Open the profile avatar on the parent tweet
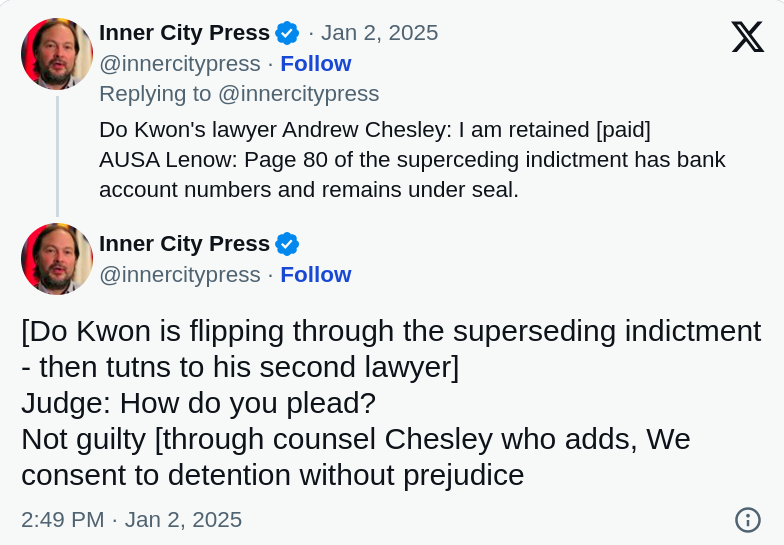This screenshot has width=784, height=545. coord(57,54)
